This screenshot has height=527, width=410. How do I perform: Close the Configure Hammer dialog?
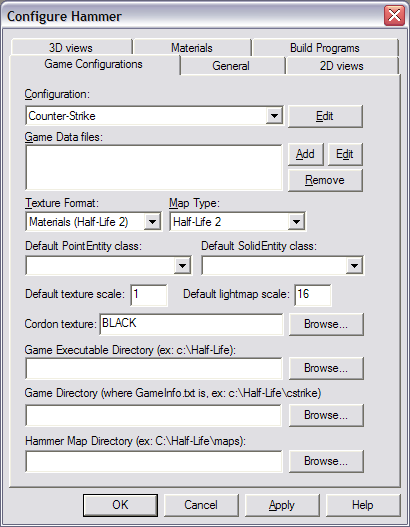pyautogui.click(x=394, y=15)
